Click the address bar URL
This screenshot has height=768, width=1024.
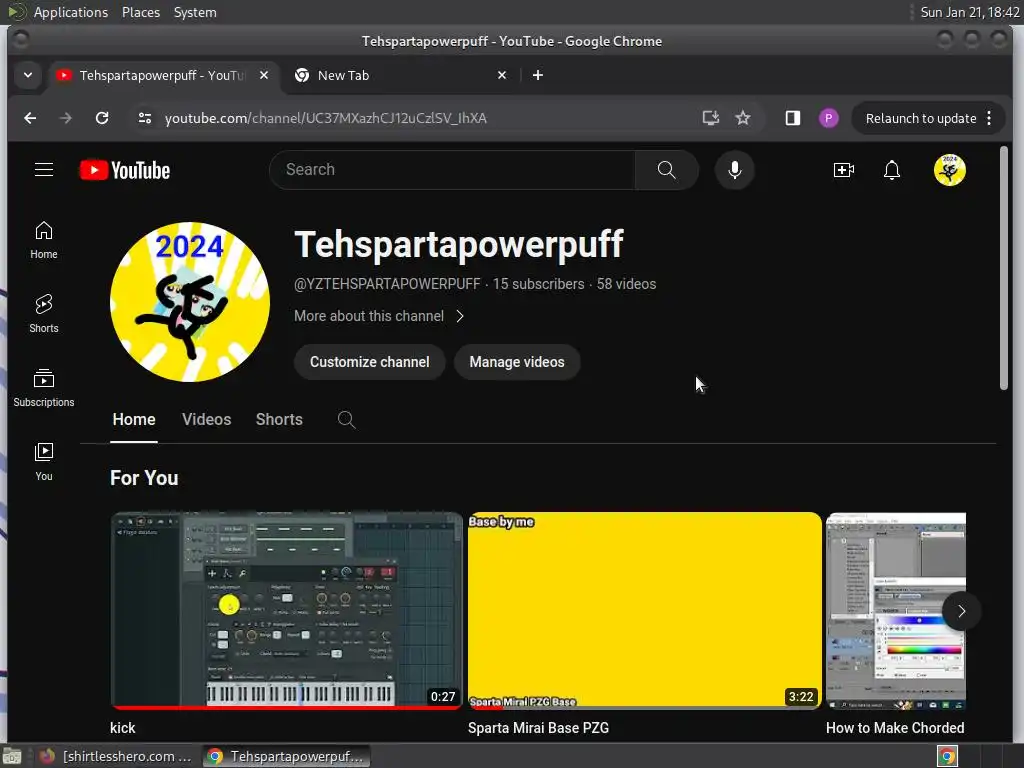[325, 118]
